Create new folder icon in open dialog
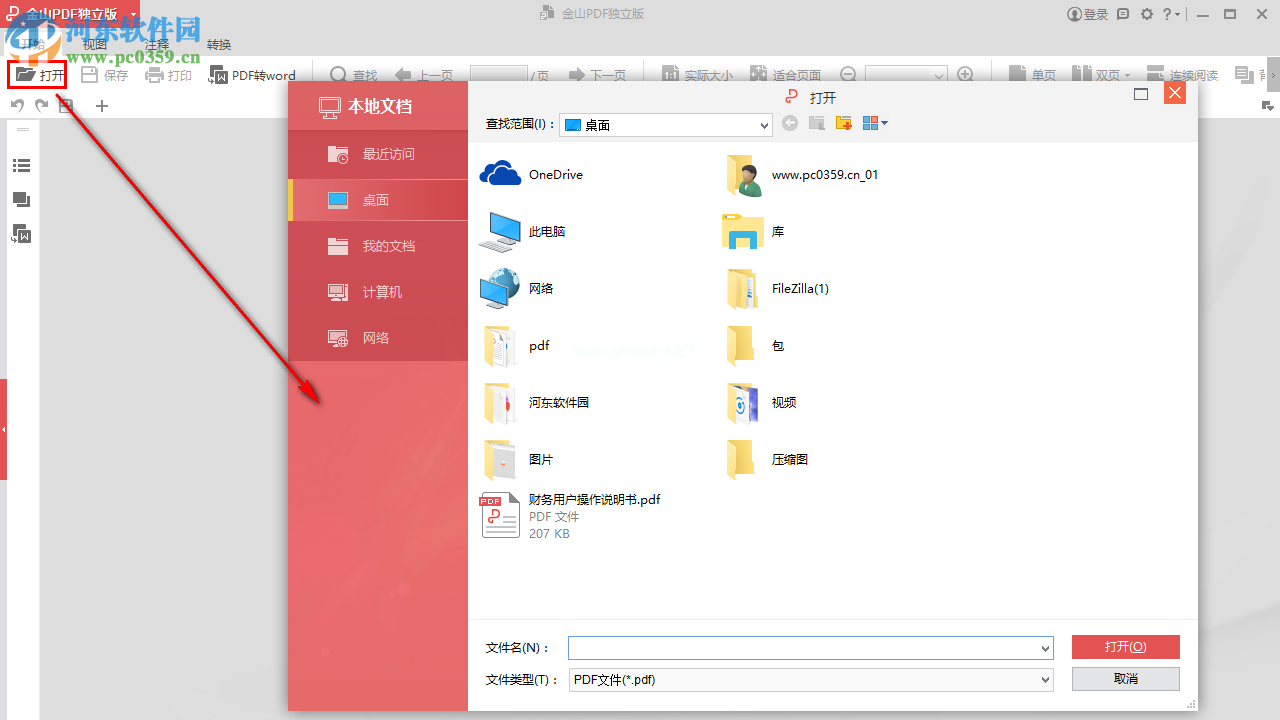 [844, 123]
